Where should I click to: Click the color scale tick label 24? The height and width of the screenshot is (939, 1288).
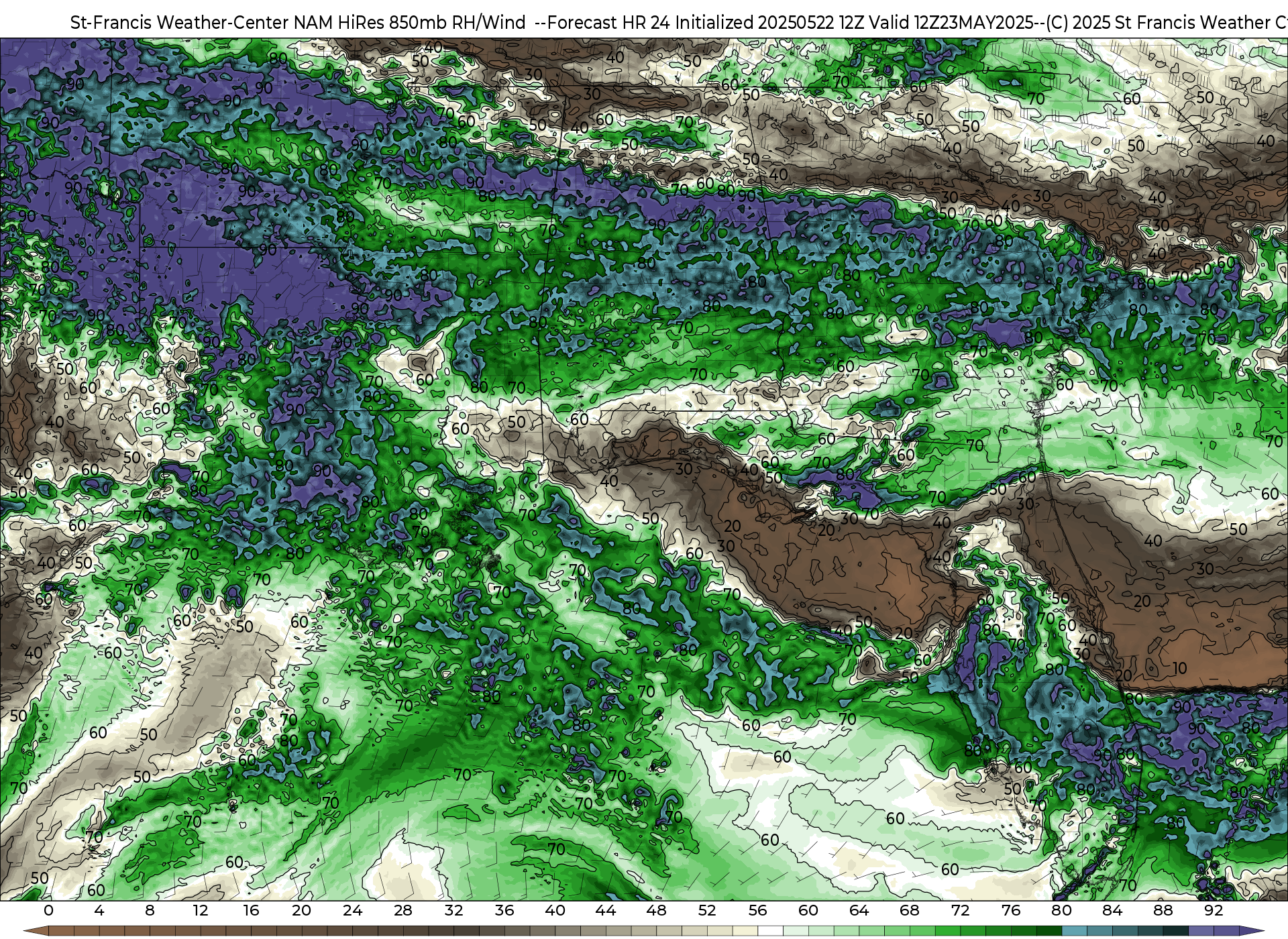tap(352, 910)
